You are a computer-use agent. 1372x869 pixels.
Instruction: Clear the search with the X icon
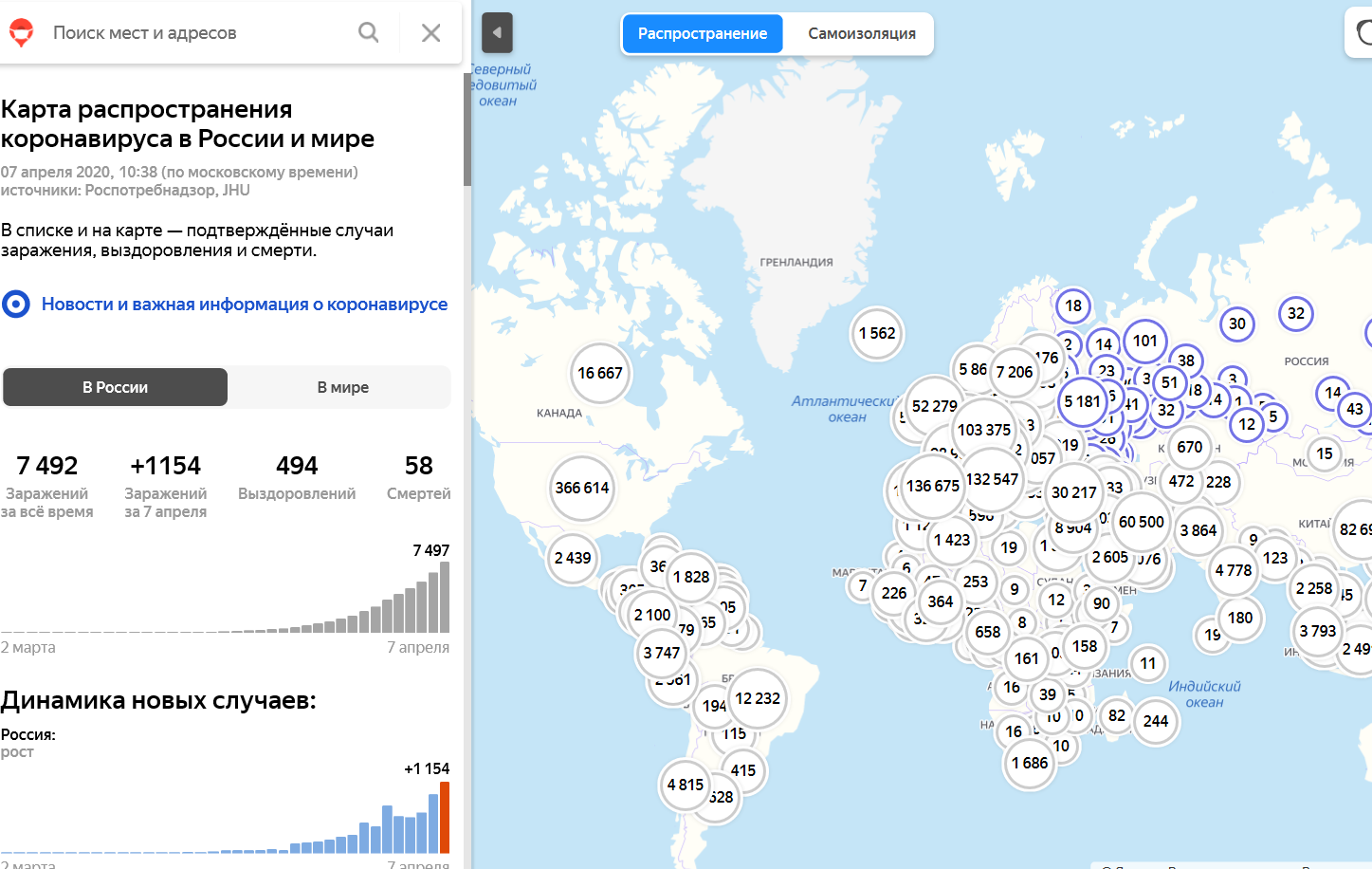(x=430, y=32)
